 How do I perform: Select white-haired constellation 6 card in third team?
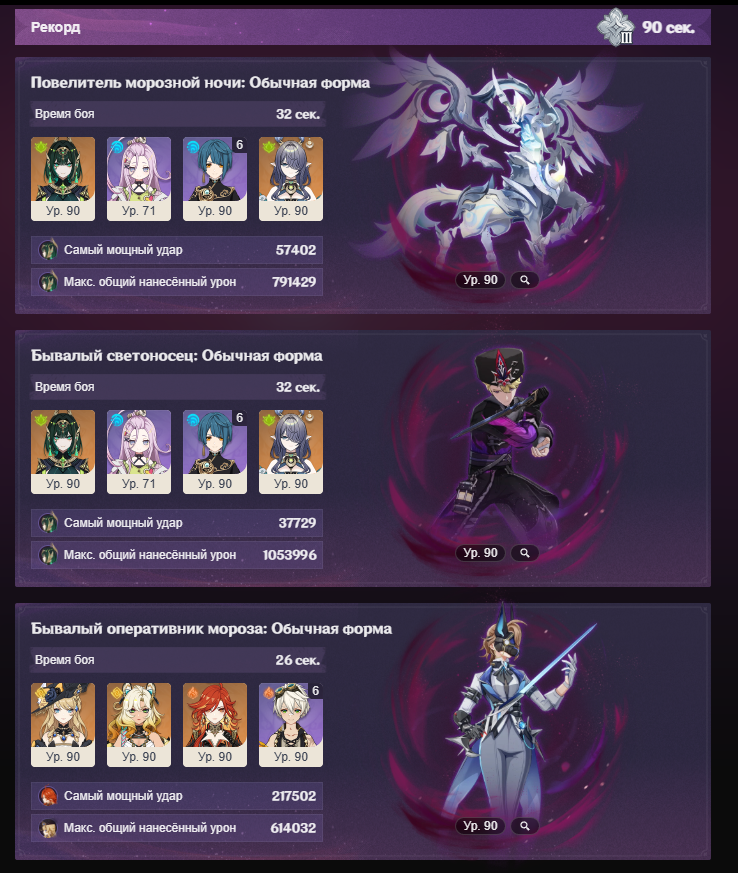(291, 724)
